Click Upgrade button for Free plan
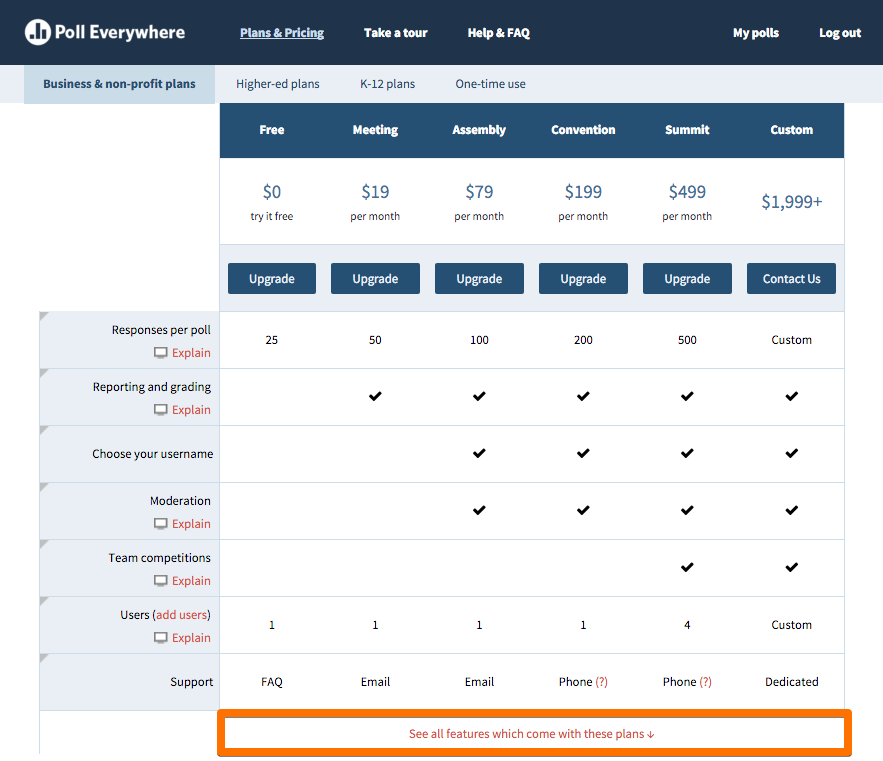Screen dimensions: 883x761 pos(272,278)
